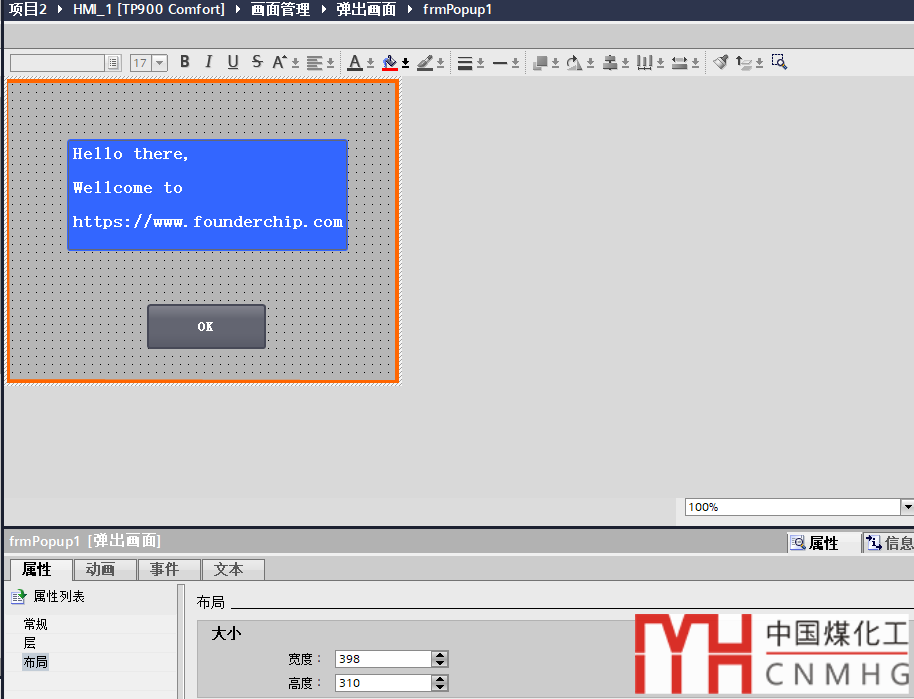Select 常规 in property list
The height and width of the screenshot is (699, 914).
(x=36, y=624)
